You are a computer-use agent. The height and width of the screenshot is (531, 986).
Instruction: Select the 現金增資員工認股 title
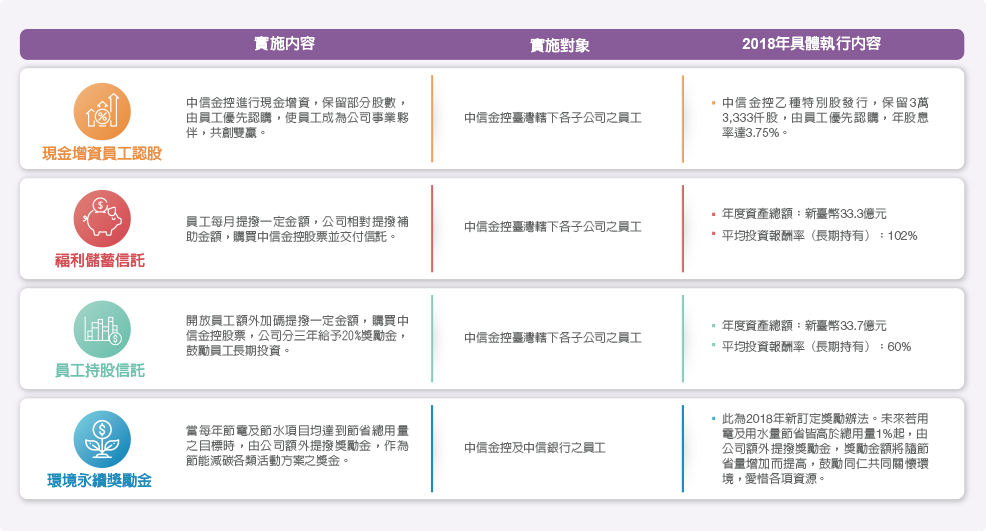coord(102,153)
